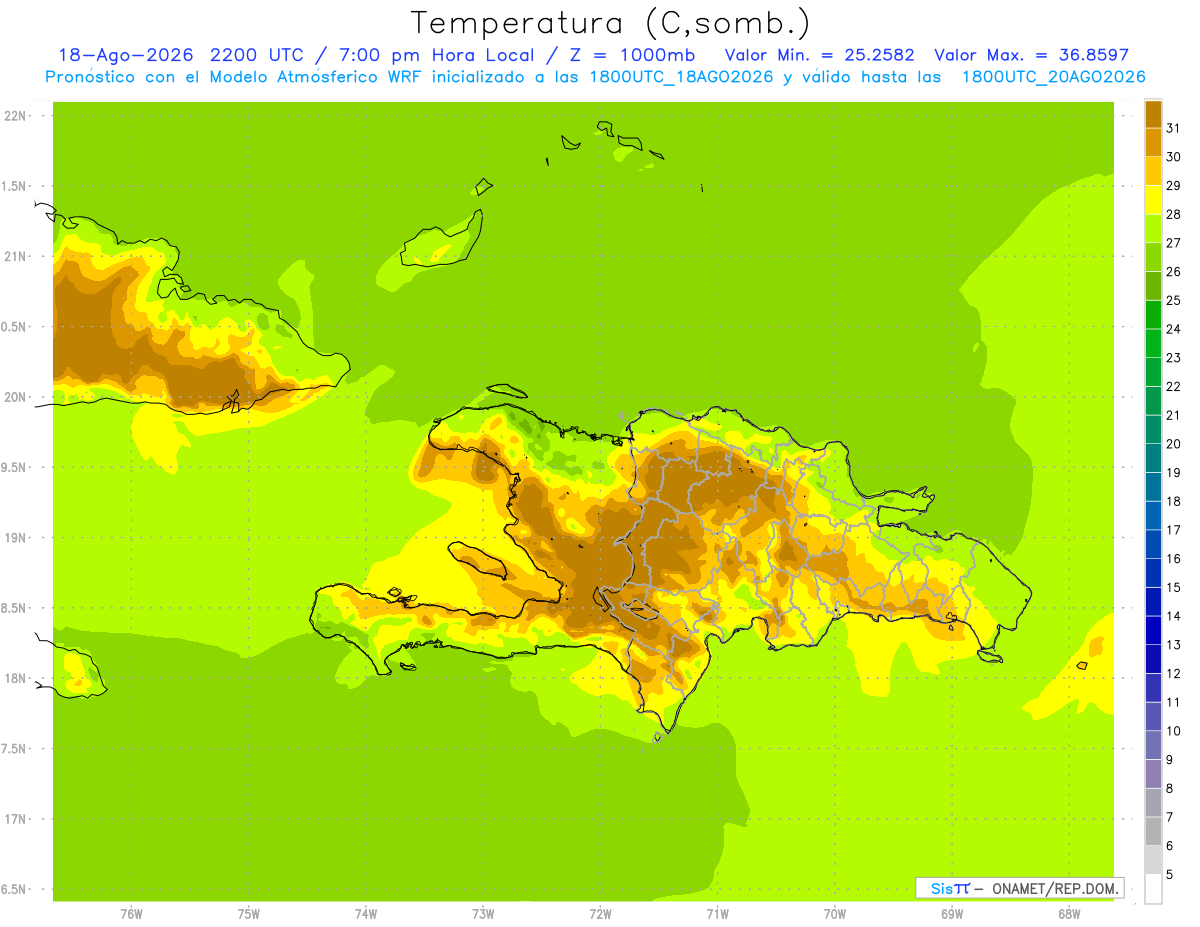1200x927 pixels.
Task: Click the '17N' latitude label
Action: pyautogui.click(x=17, y=819)
